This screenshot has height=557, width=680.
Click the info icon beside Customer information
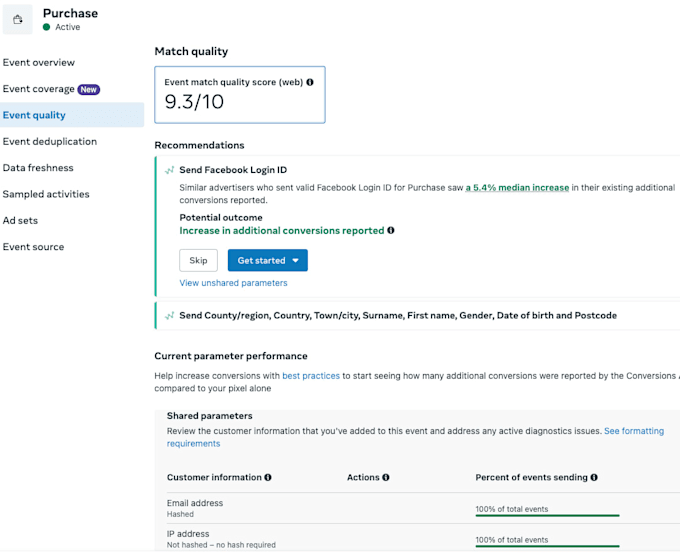268,477
